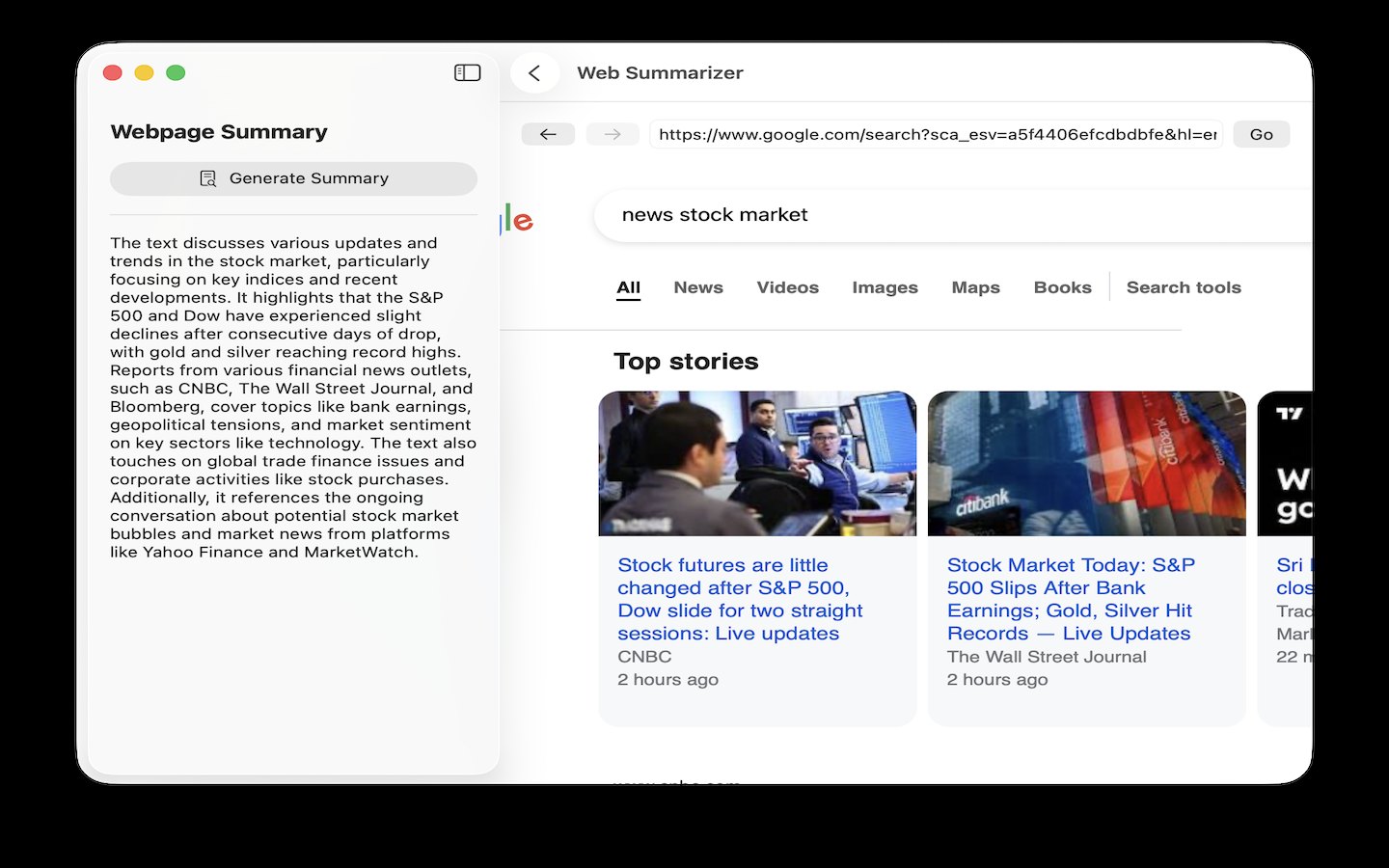Open the Images tab
This screenshot has width=1389, height=868.
point(885,287)
